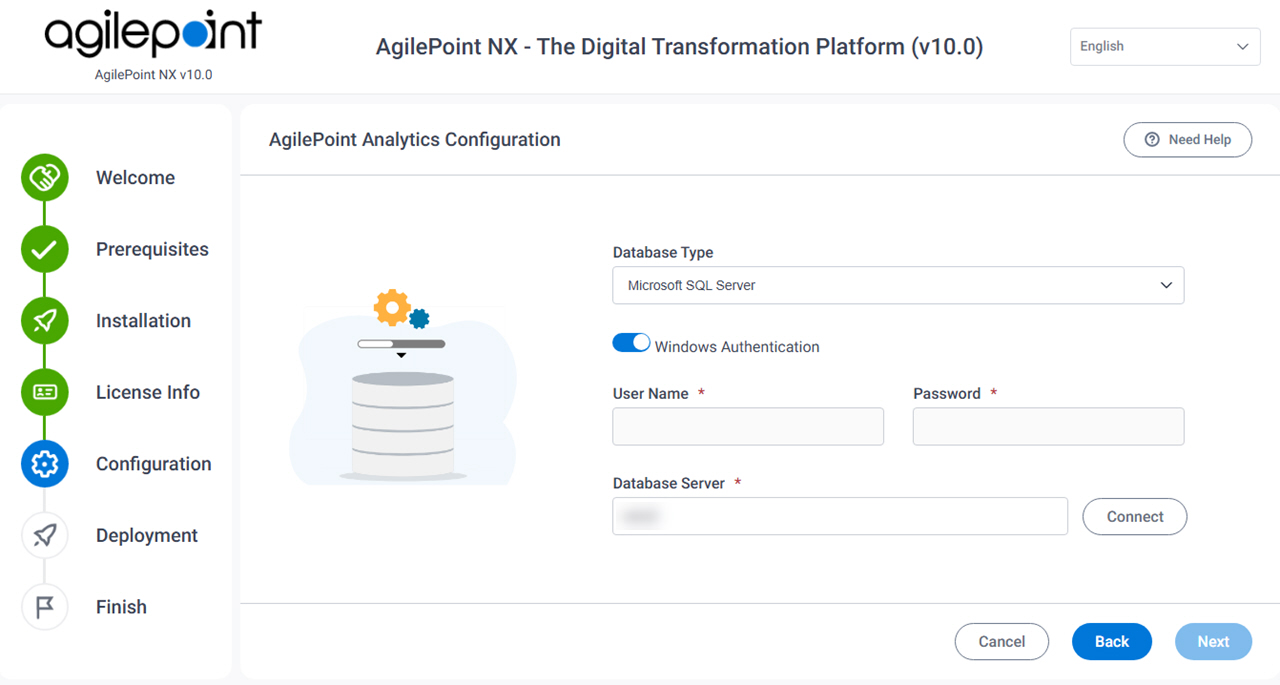Click the Cancel button
This screenshot has height=685, width=1280.
[1002, 642]
